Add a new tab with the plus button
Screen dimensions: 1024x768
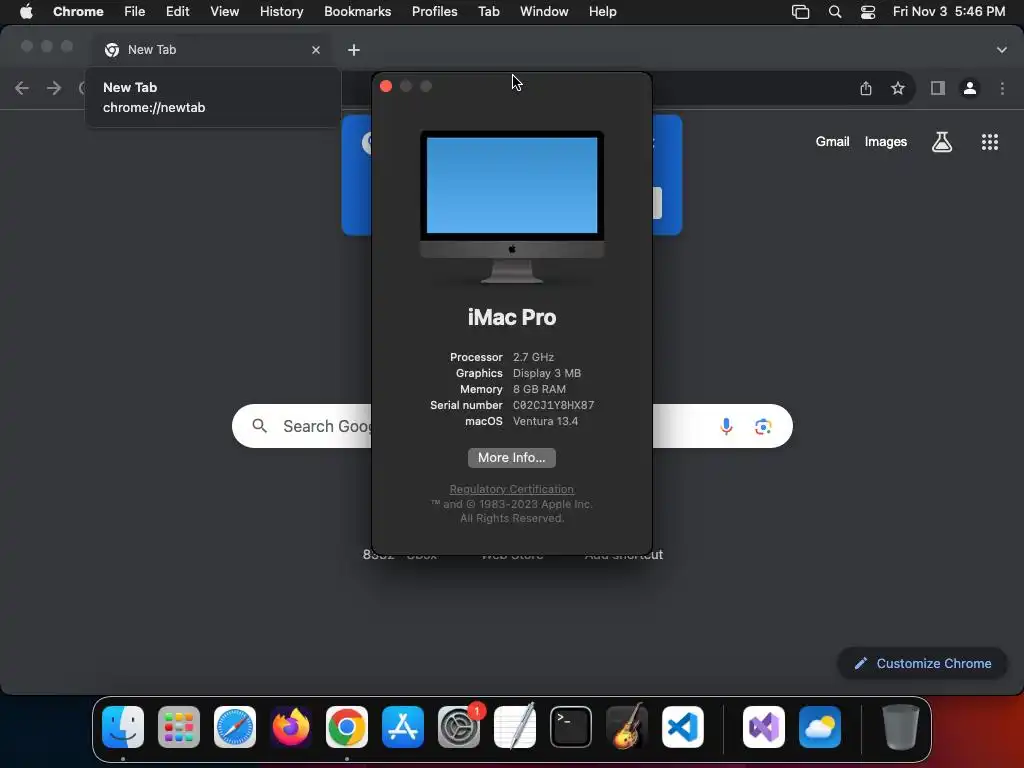click(x=354, y=50)
